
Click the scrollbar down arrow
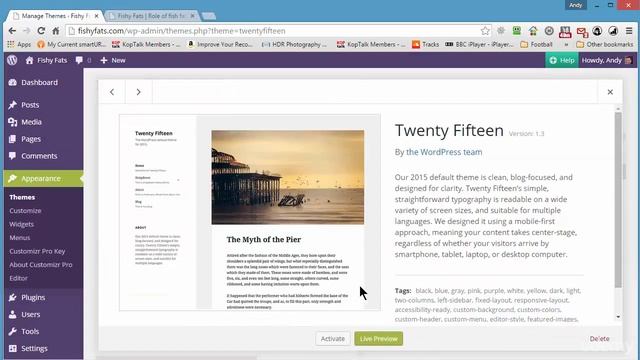618,317
